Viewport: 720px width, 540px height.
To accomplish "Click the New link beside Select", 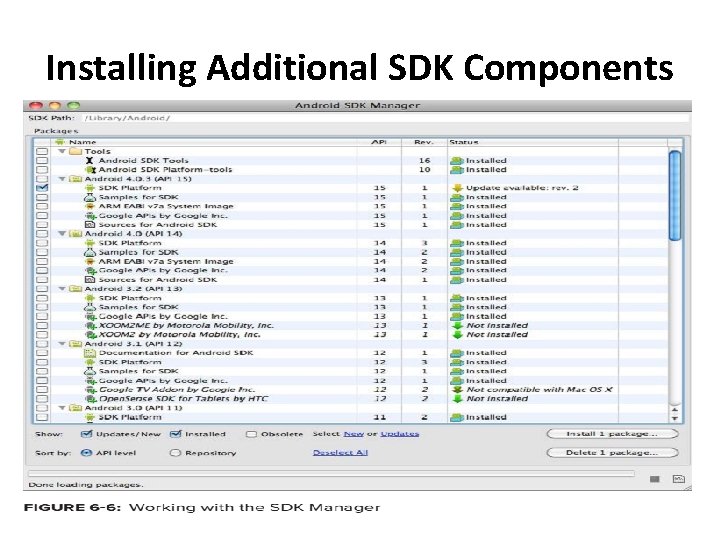I will 354,434.
